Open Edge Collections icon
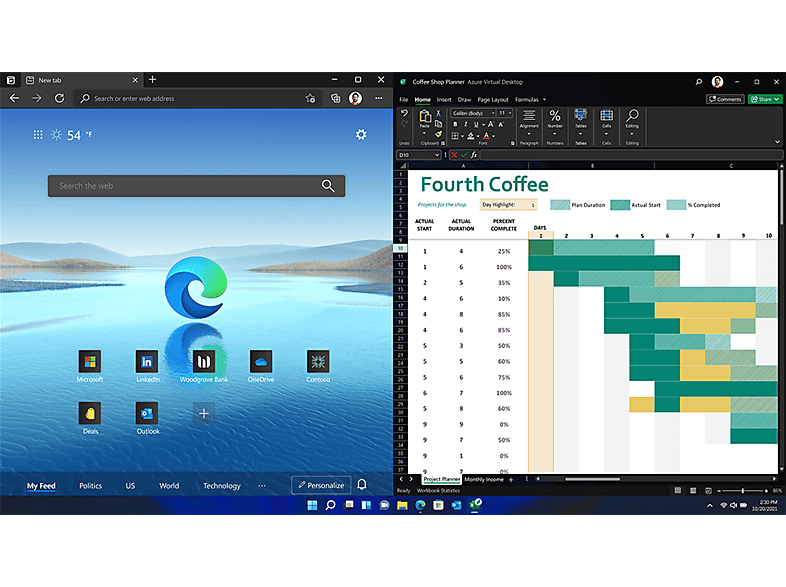The width and height of the screenshot is (786, 587). (335, 98)
